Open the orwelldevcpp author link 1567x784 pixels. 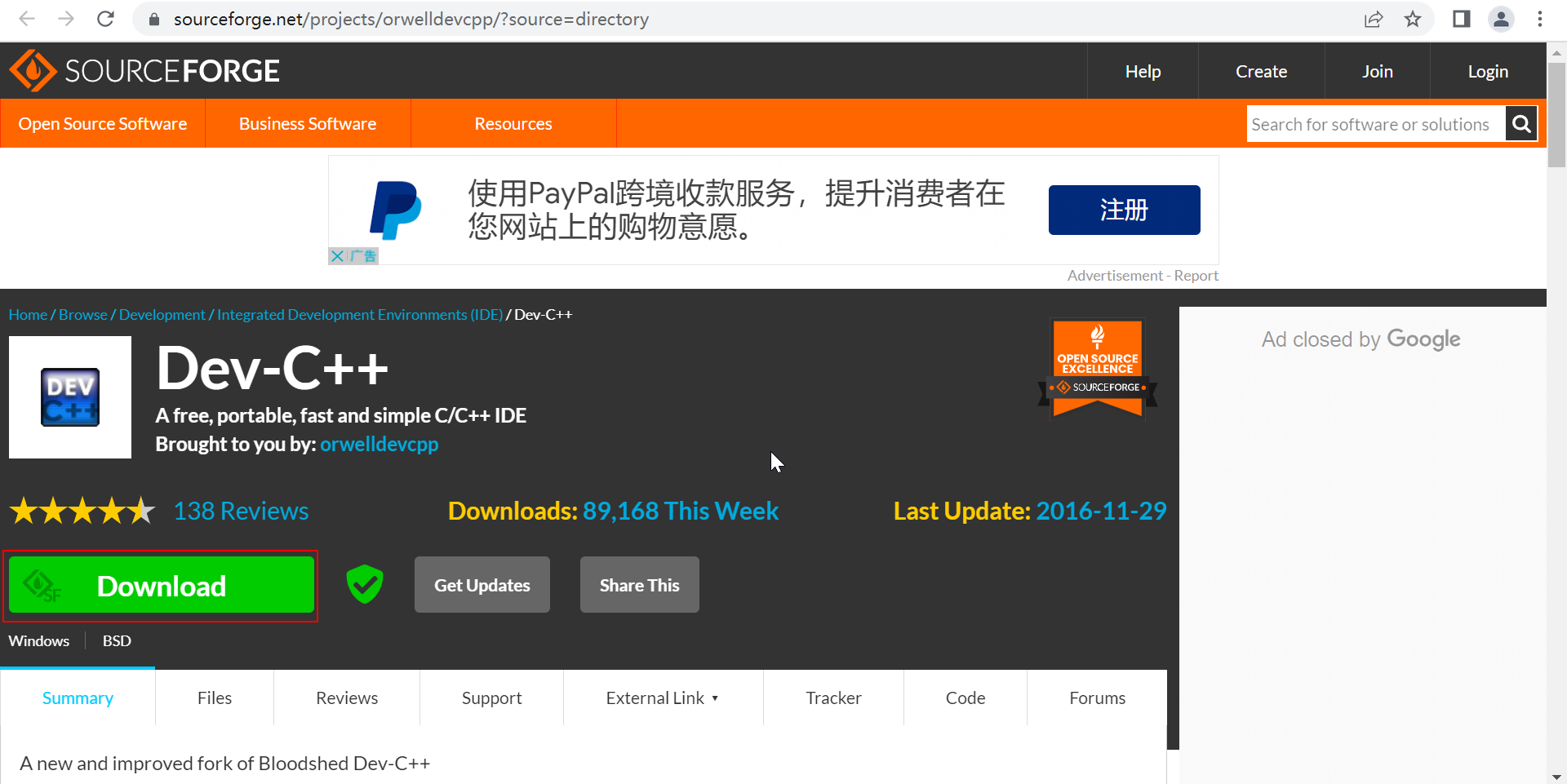[x=380, y=444]
